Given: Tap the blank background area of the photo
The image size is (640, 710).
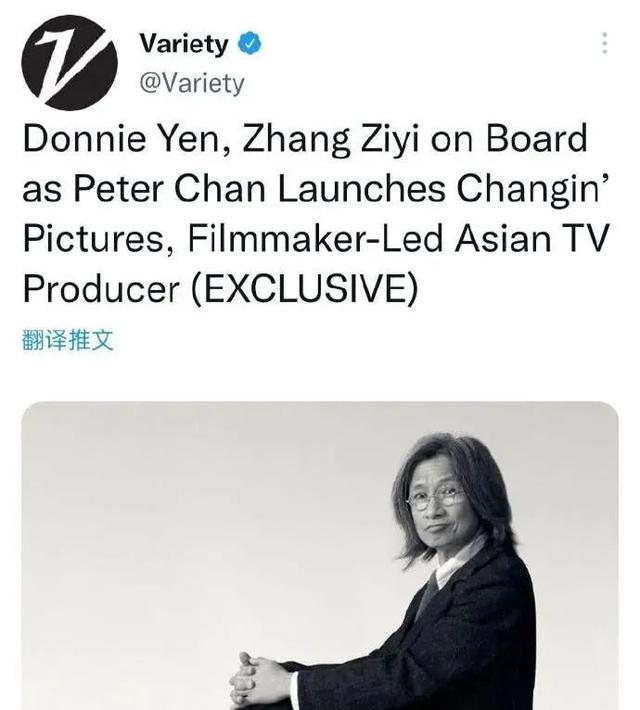Looking at the screenshot, I should [181, 521].
